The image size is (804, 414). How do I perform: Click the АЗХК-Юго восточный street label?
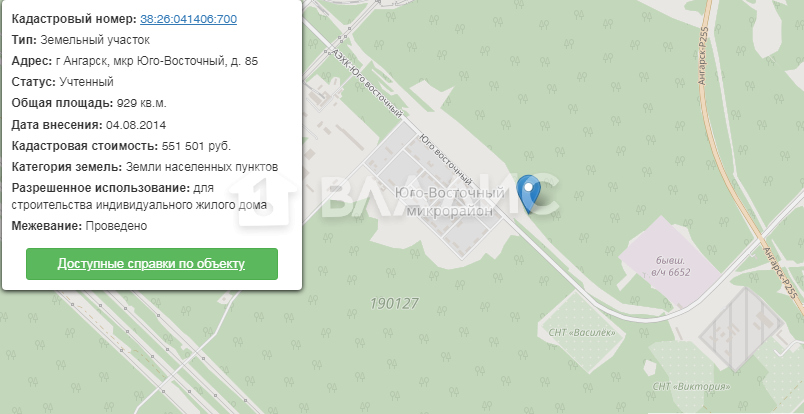(367, 84)
